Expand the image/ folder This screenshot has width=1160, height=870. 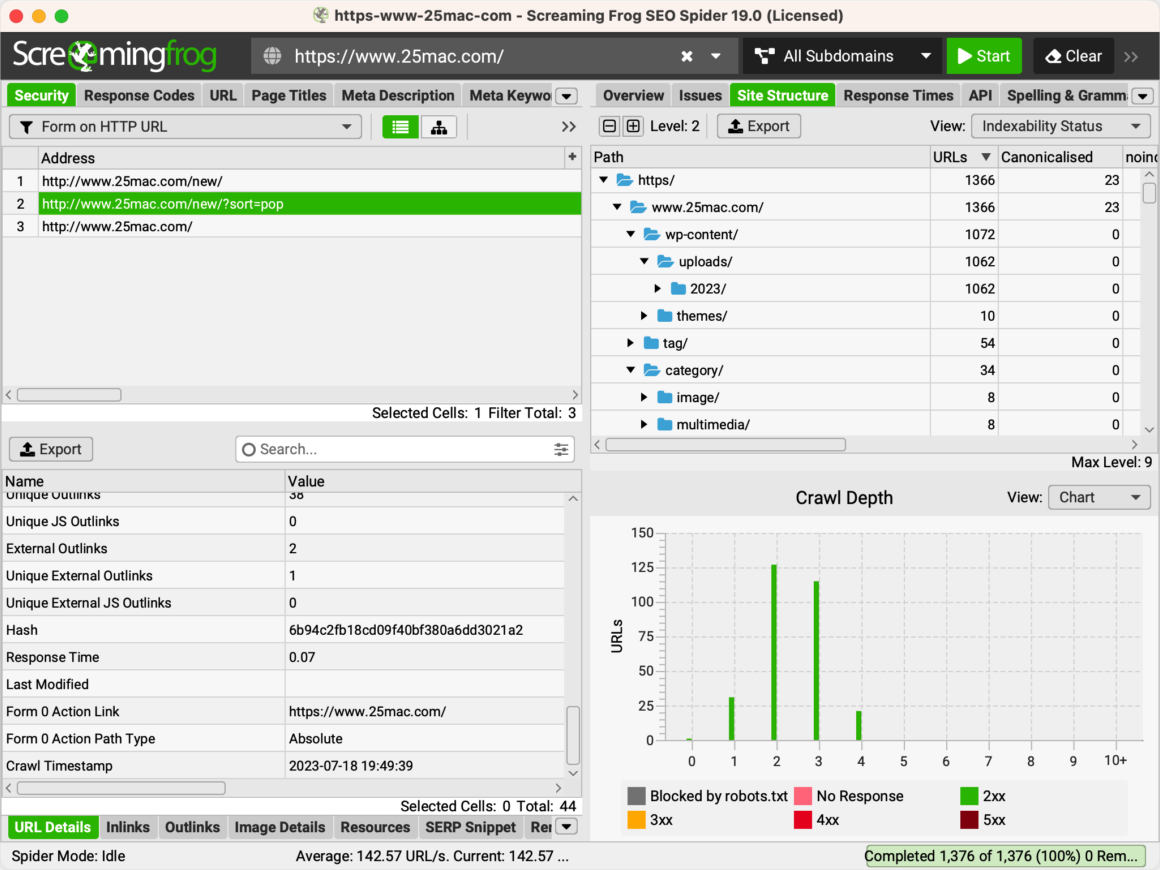point(644,397)
